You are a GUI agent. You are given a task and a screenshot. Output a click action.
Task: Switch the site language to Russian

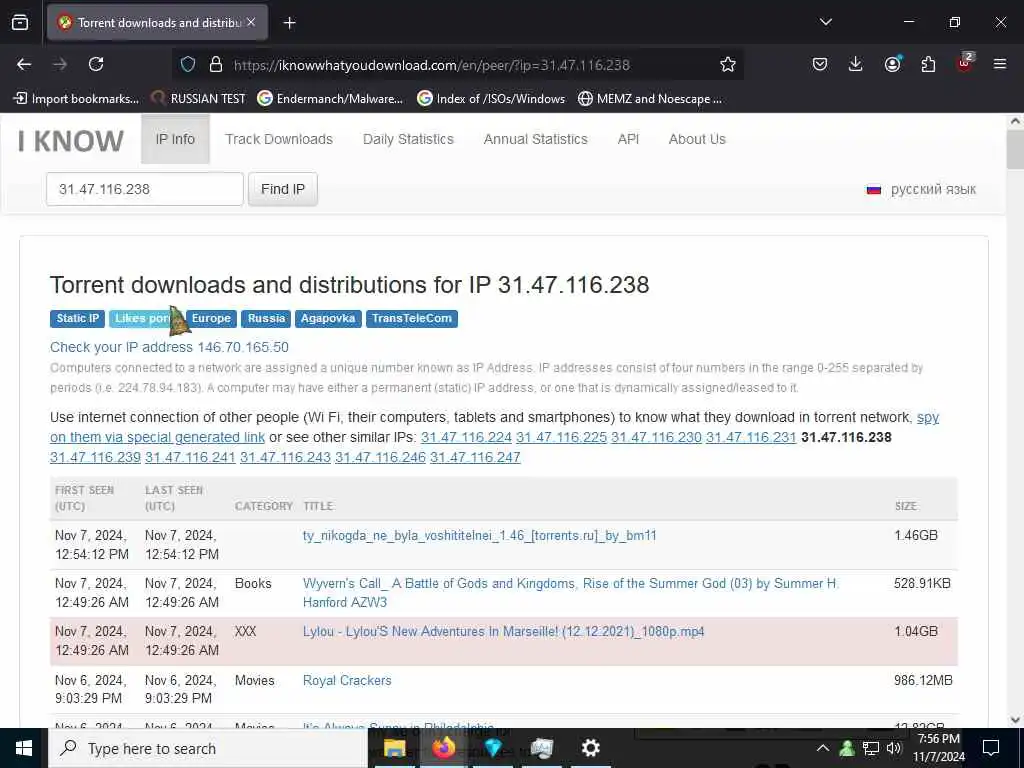point(921,189)
